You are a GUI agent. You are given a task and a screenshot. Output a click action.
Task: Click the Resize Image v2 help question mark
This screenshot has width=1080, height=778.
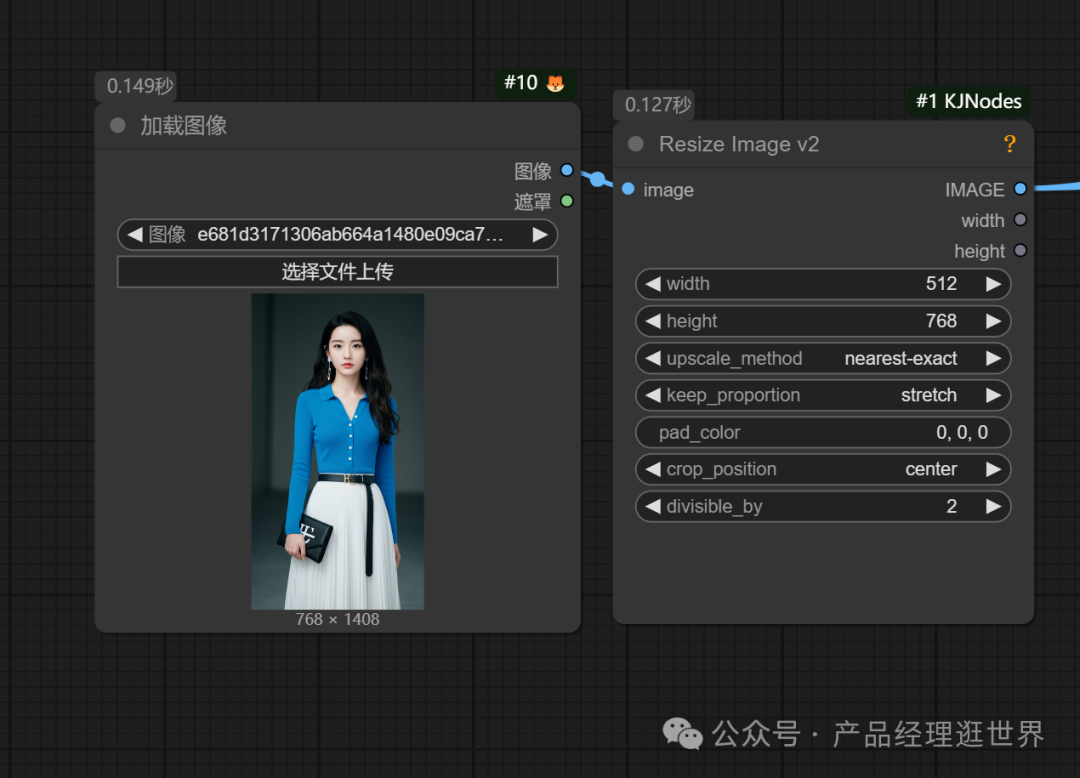pyautogui.click(x=1010, y=144)
